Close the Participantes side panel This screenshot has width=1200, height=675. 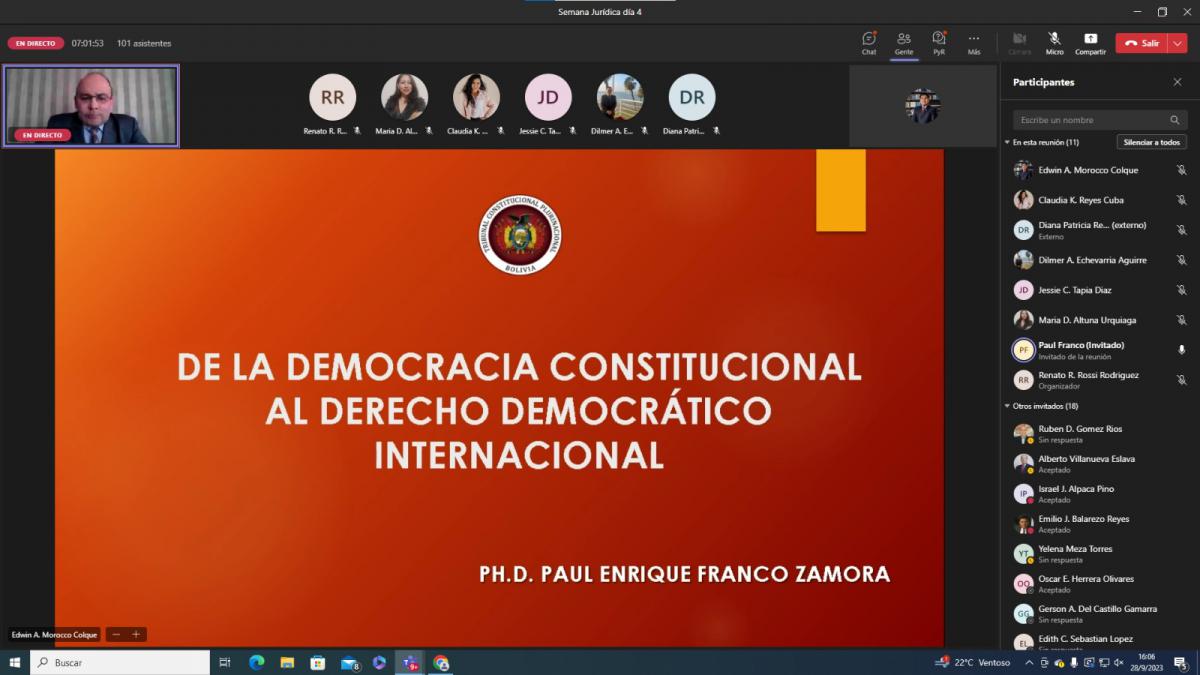pyautogui.click(x=1177, y=82)
